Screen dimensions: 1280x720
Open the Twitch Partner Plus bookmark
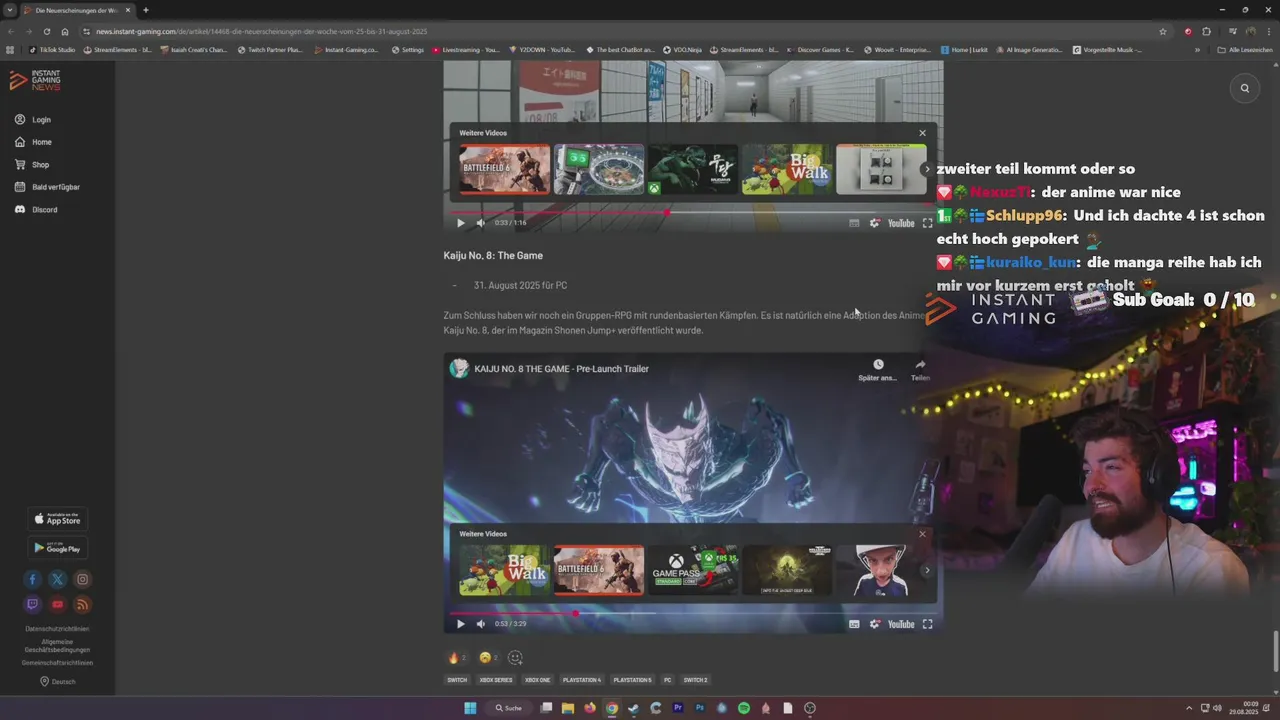[x=270, y=50]
